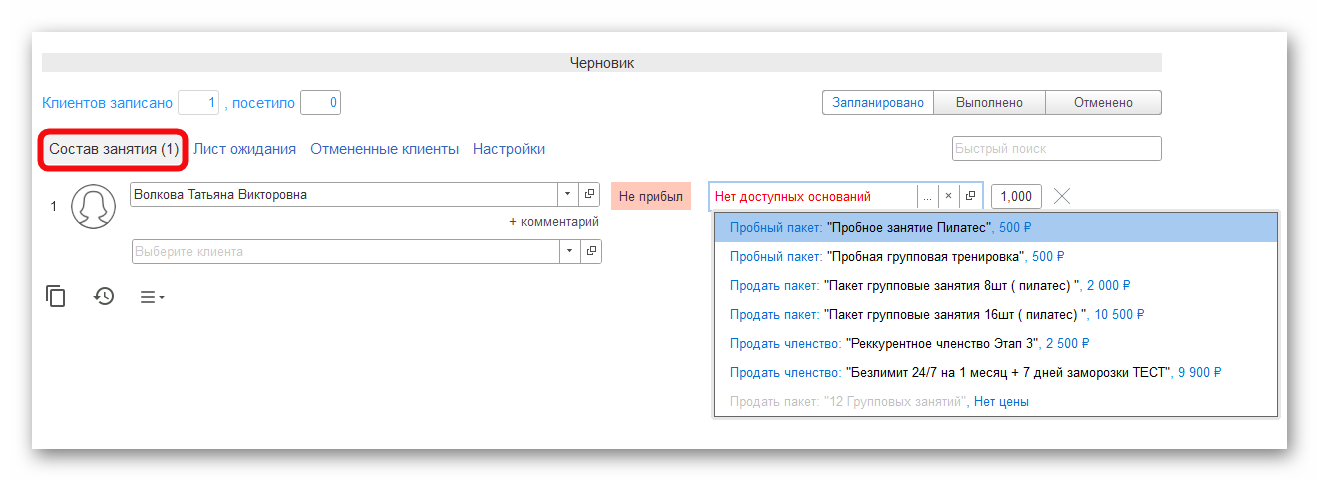Click the 'посетило' label link
1319x481 pixels.
click(263, 103)
